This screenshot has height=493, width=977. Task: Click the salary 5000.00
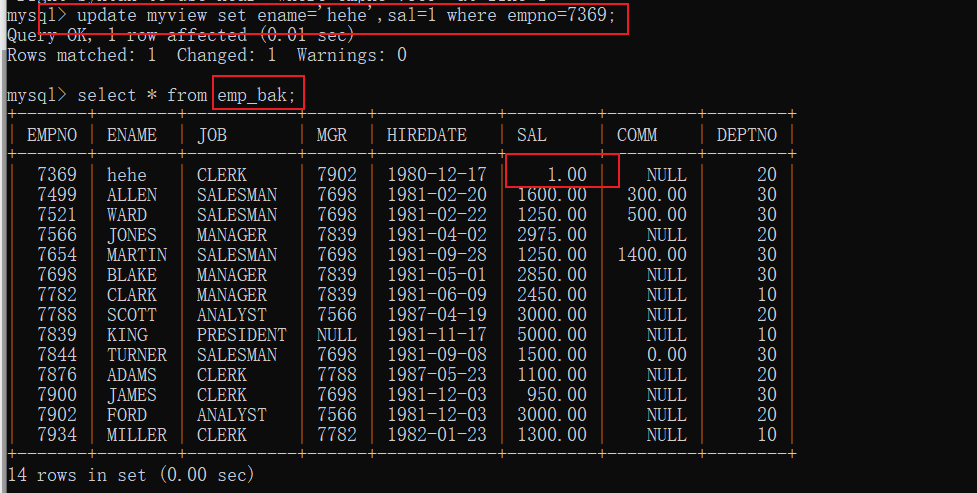(551, 334)
